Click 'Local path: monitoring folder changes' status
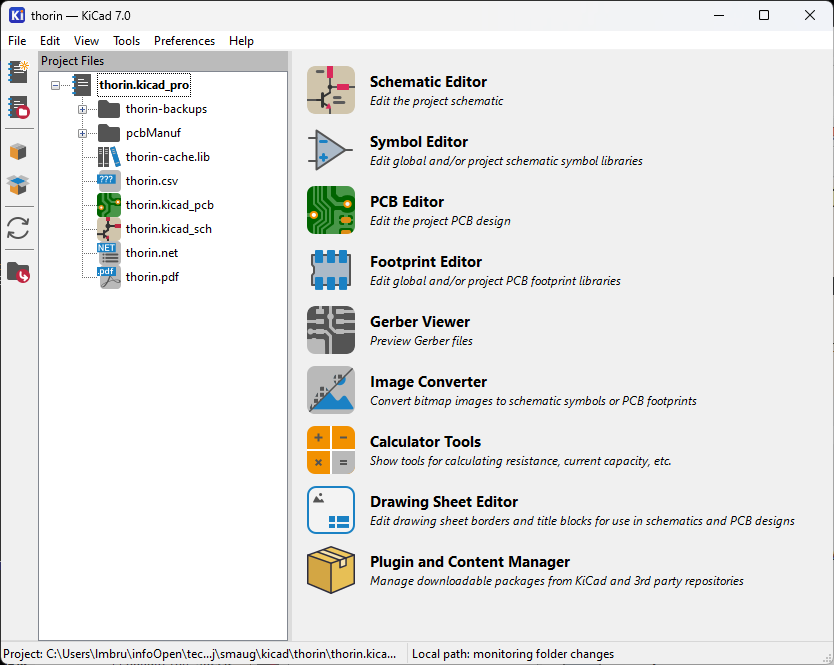The height and width of the screenshot is (665, 834). pyautogui.click(x=513, y=654)
